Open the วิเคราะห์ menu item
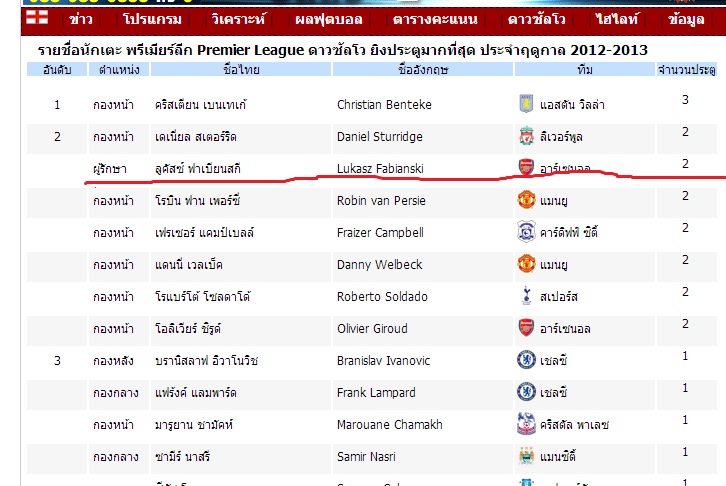Screen dimensions: 726x486 [x=238, y=19]
